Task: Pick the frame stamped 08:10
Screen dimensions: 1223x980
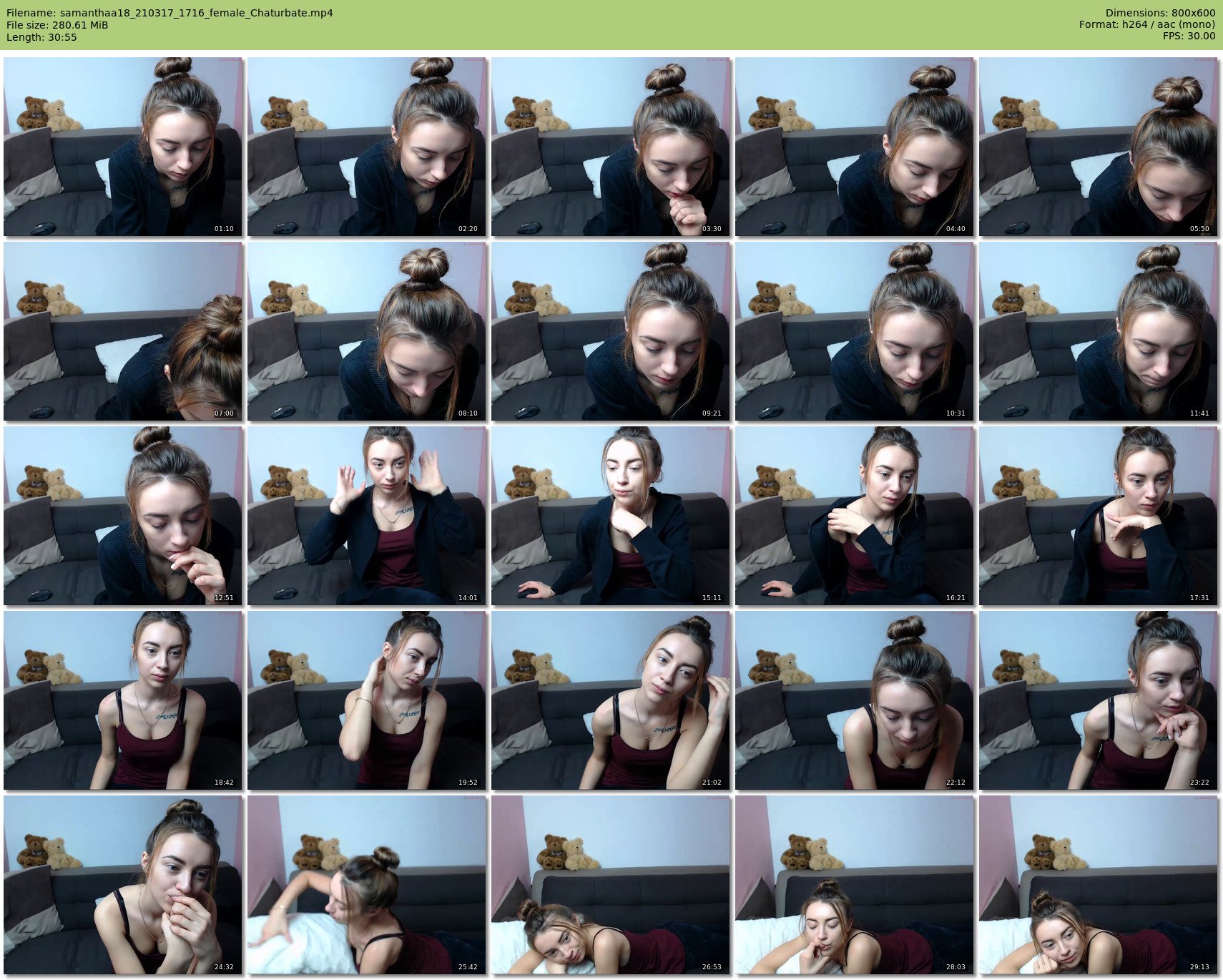Action: [x=367, y=331]
